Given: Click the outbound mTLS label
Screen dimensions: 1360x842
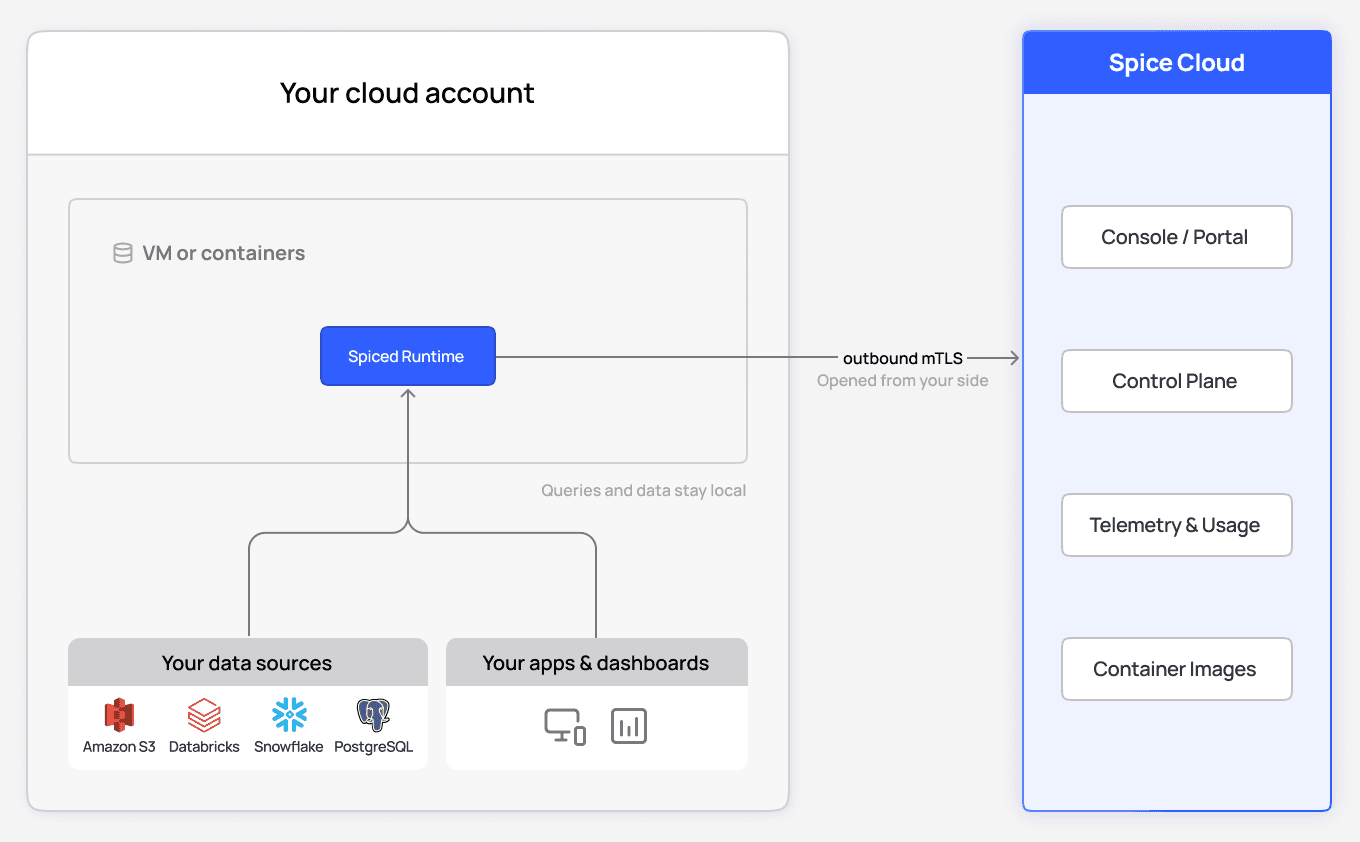Looking at the screenshot, I should pyautogui.click(x=903, y=358).
